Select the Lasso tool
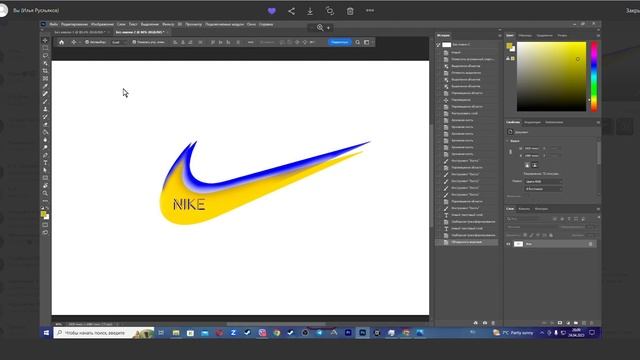Image resolution: width=640 pixels, height=360 pixels. [x=45, y=56]
